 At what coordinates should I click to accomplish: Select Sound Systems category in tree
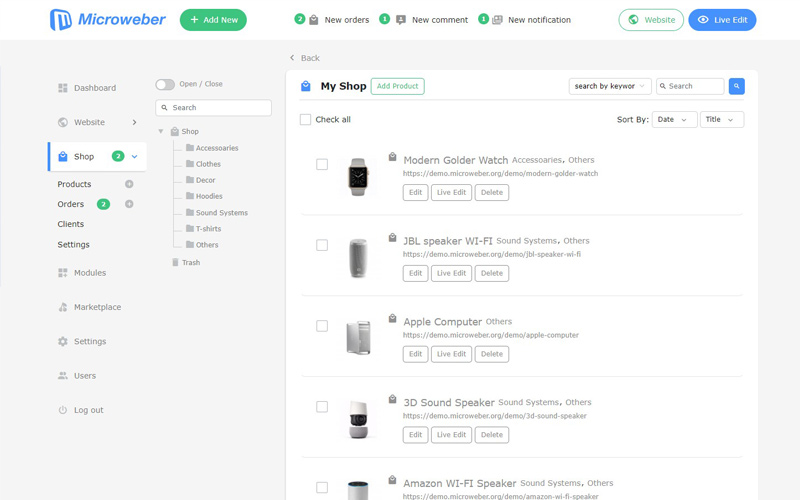click(221, 212)
